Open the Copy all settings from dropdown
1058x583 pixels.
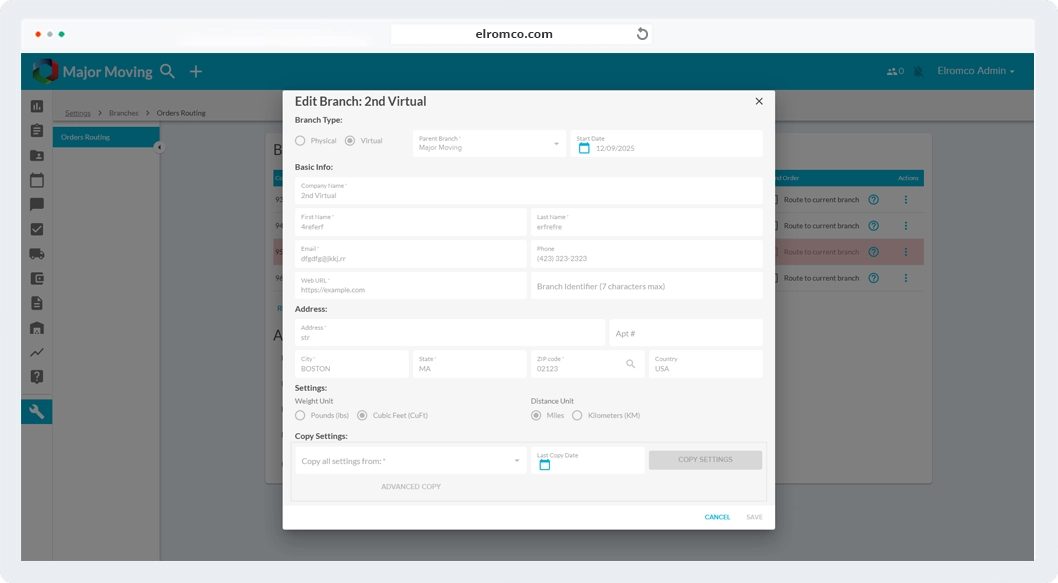tap(410, 461)
